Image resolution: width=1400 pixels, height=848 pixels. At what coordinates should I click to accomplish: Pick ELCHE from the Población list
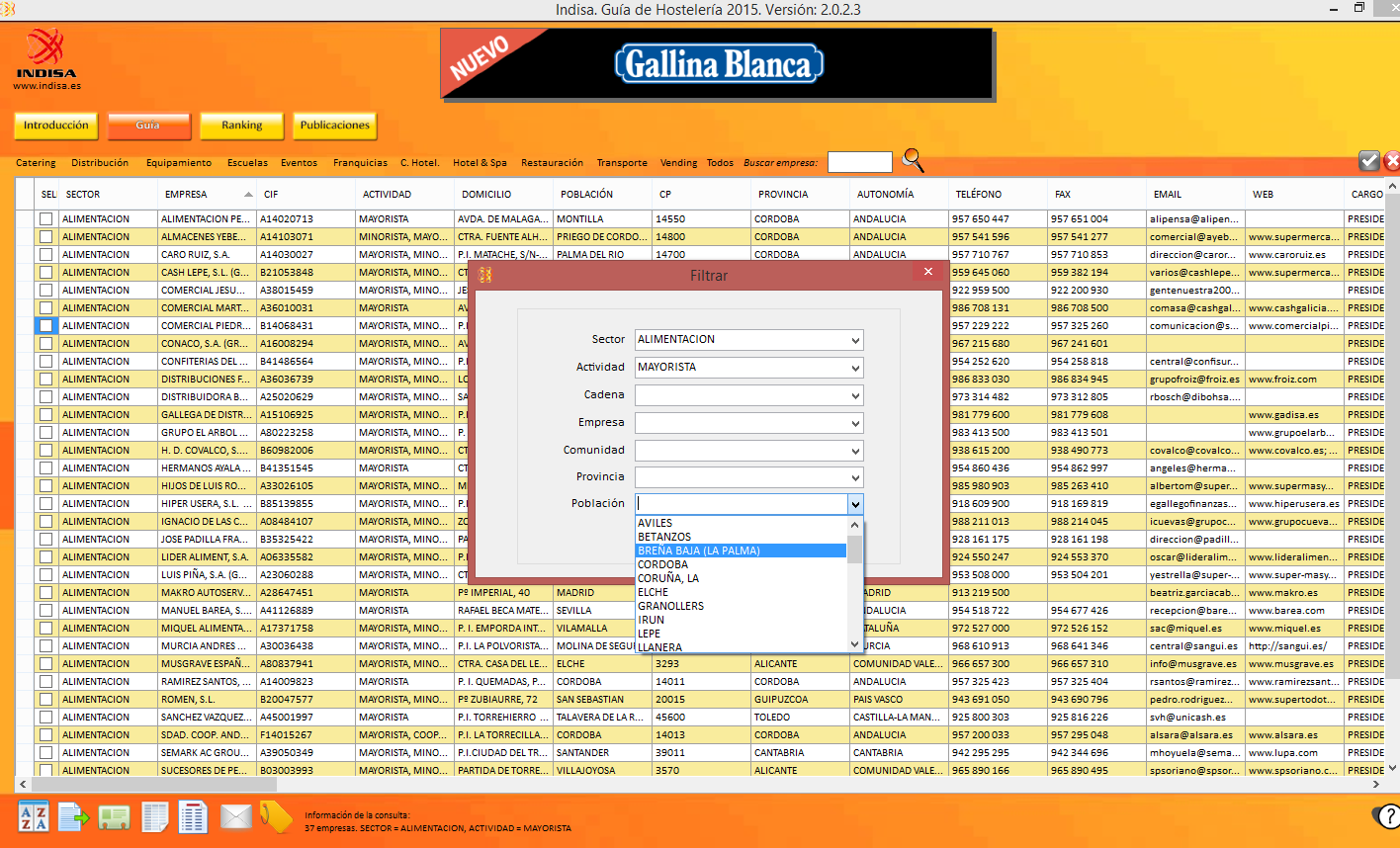tap(741, 592)
